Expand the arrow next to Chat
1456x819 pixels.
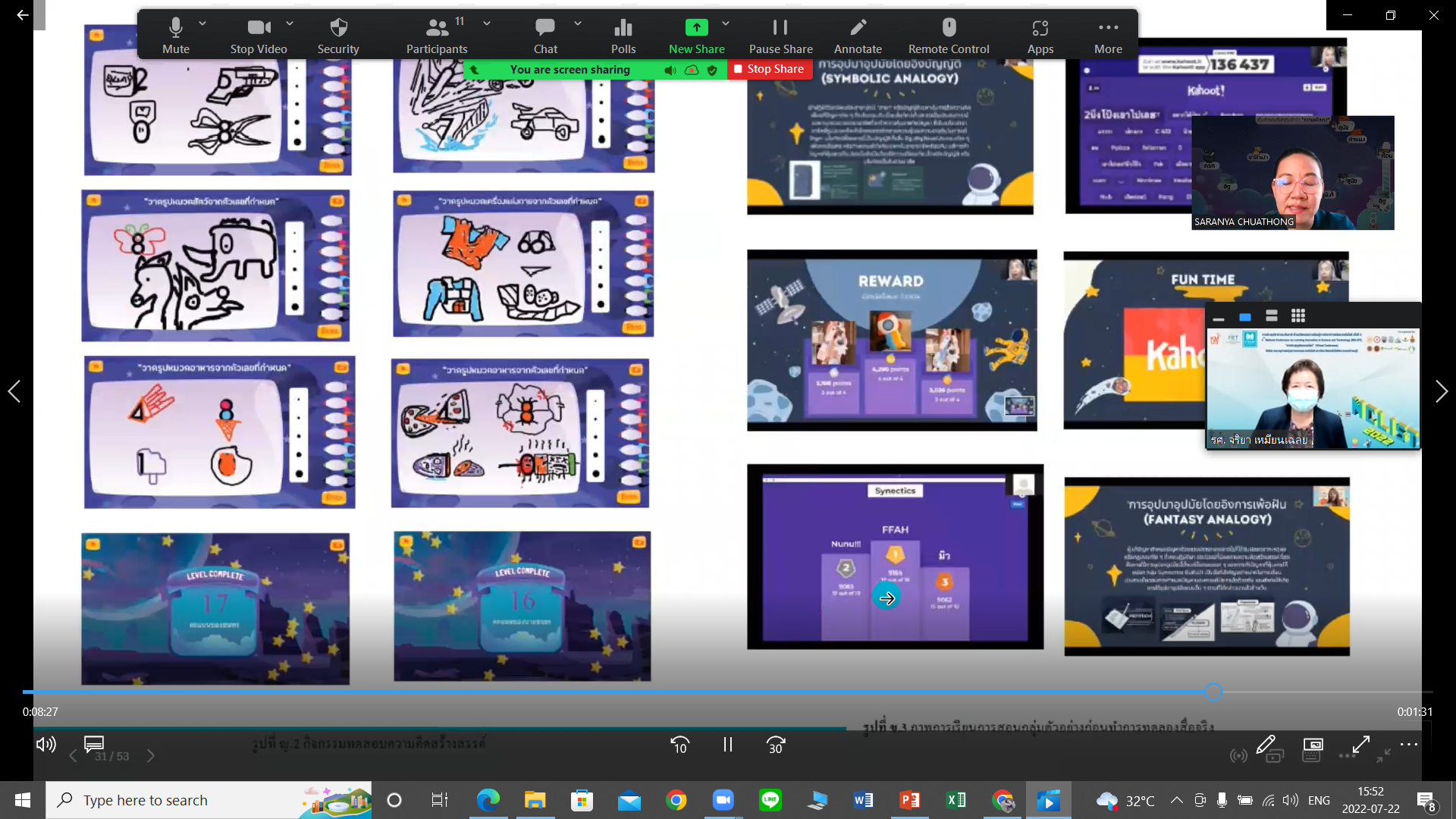pos(578,24)
